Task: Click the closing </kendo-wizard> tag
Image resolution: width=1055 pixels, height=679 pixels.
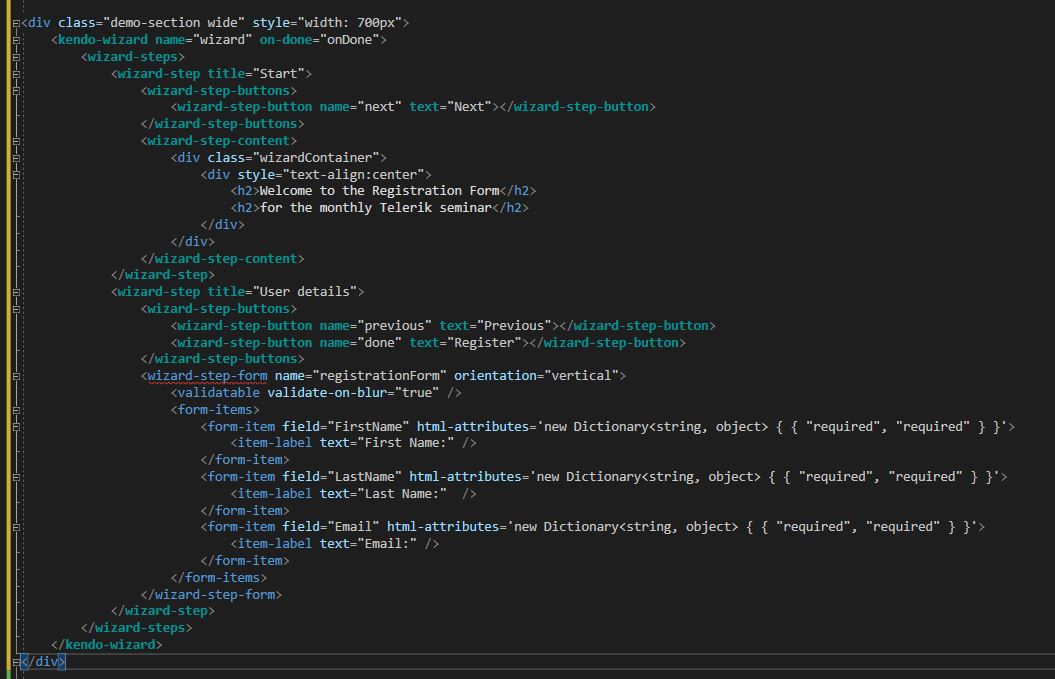Action: tap(106, 644)
